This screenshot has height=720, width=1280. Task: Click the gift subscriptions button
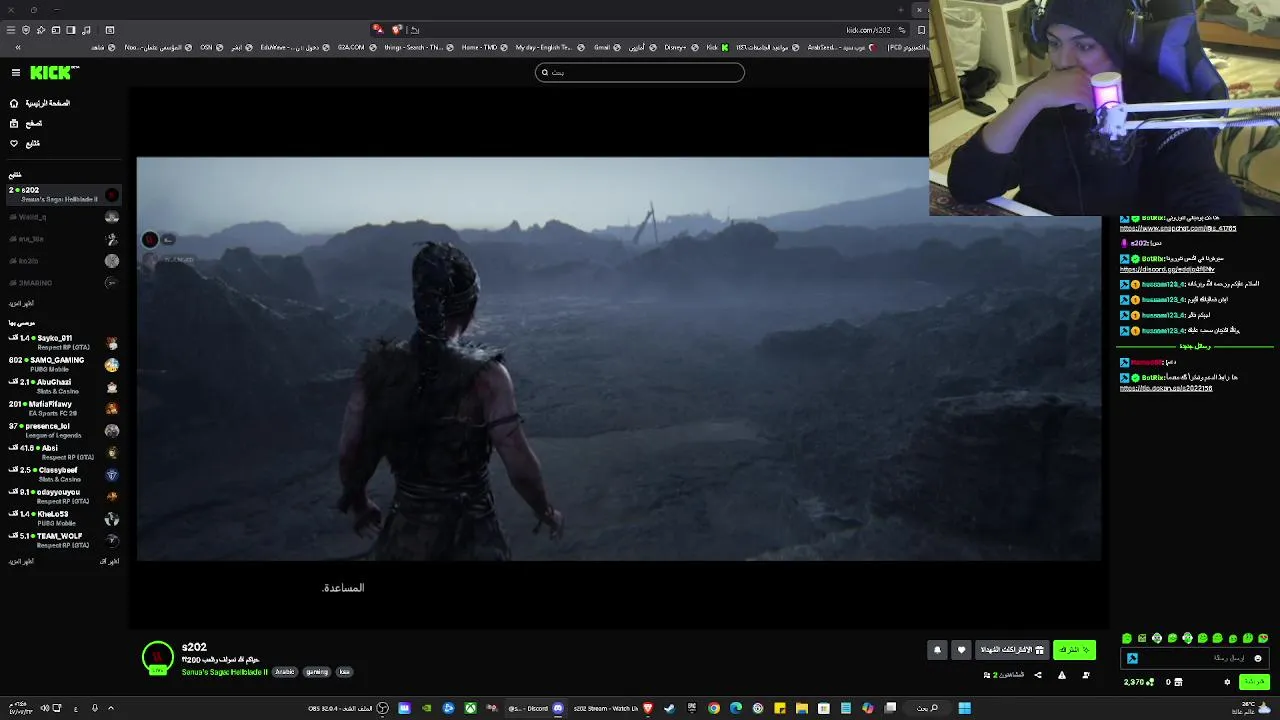pyautogui.click(x=1012, y=650)
